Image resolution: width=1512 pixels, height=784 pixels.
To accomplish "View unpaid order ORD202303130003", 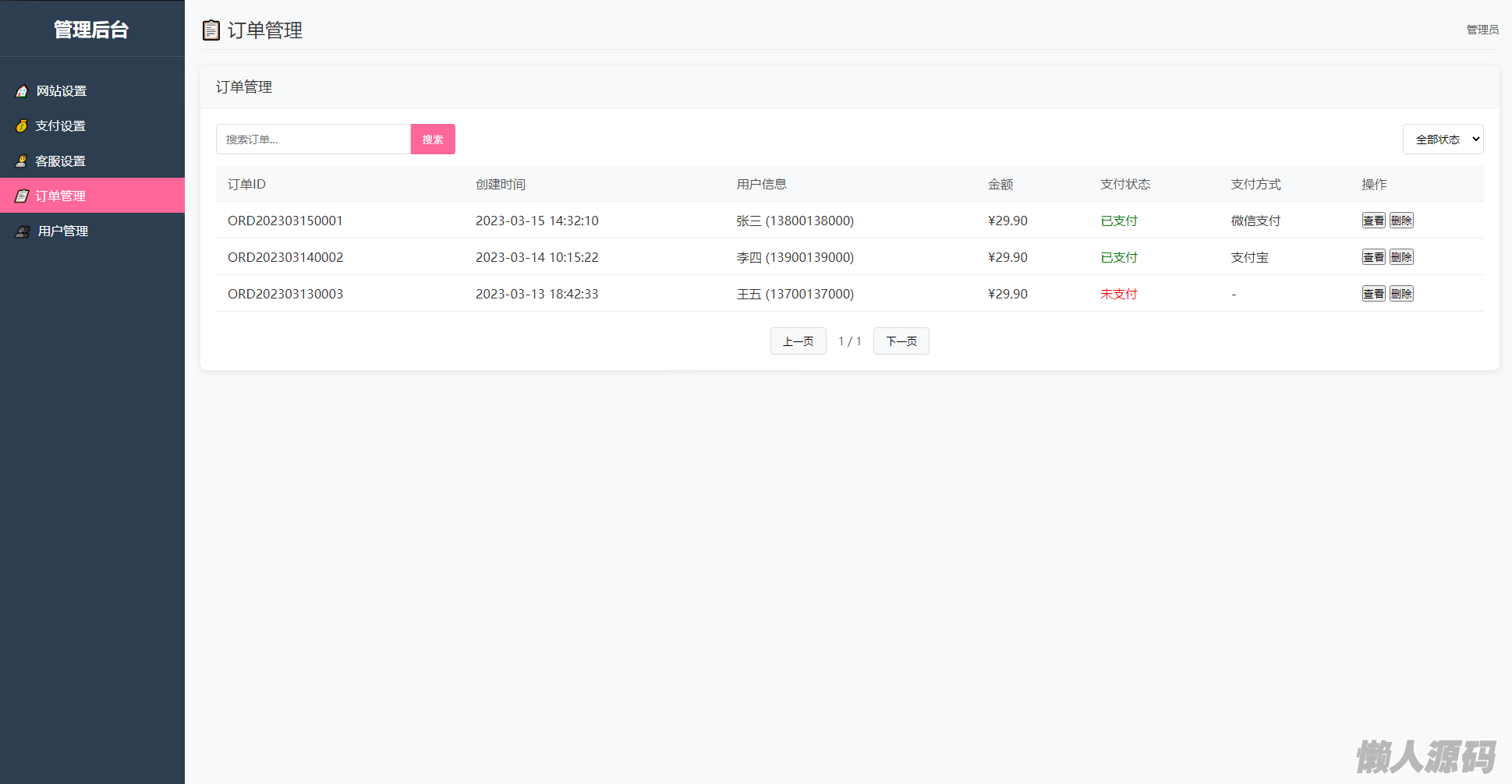I will [x=1373, y=294].
